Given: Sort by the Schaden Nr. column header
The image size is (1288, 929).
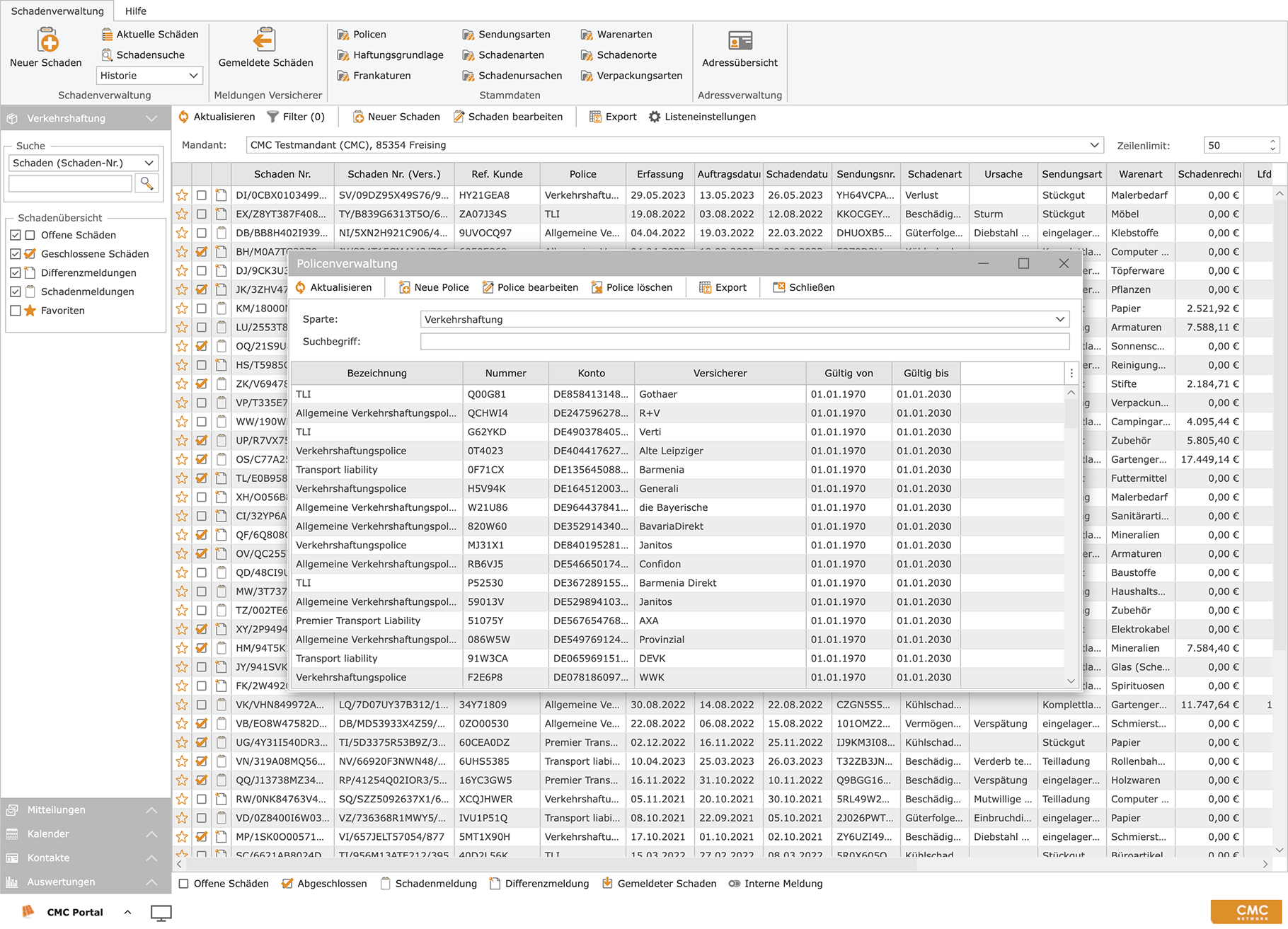Looking at the screenshot, I should click(282, 174).
